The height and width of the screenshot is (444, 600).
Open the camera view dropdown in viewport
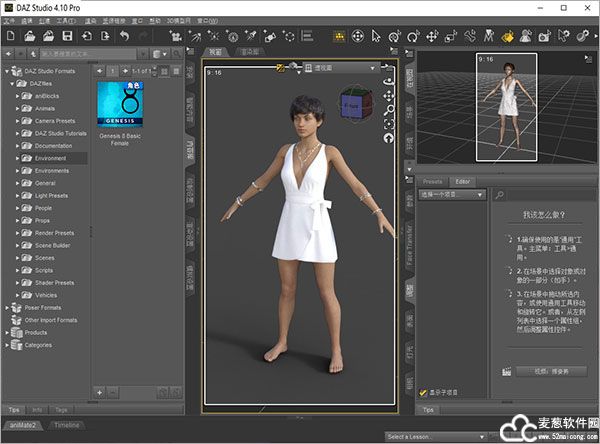click(x=340, y=68)
